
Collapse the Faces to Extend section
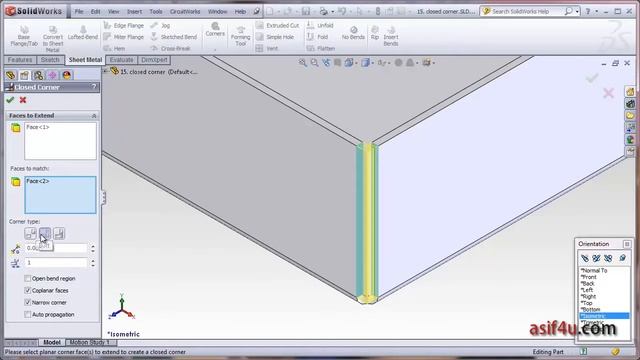[94, 116]
